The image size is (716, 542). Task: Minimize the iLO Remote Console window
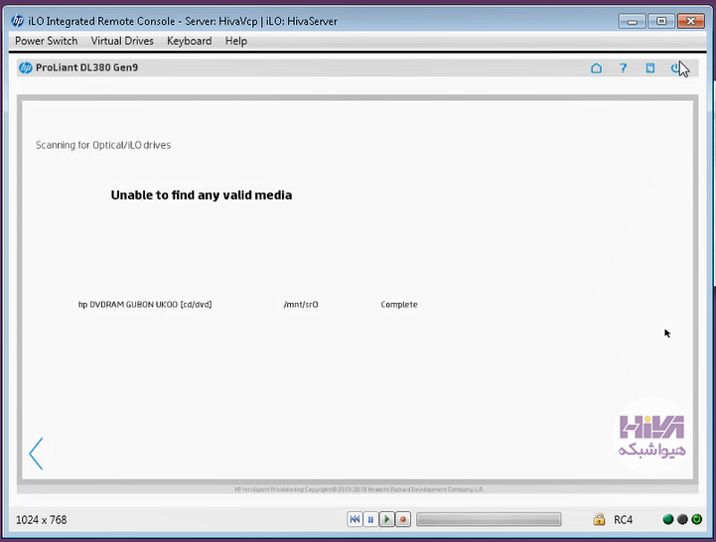pos(632,21)
